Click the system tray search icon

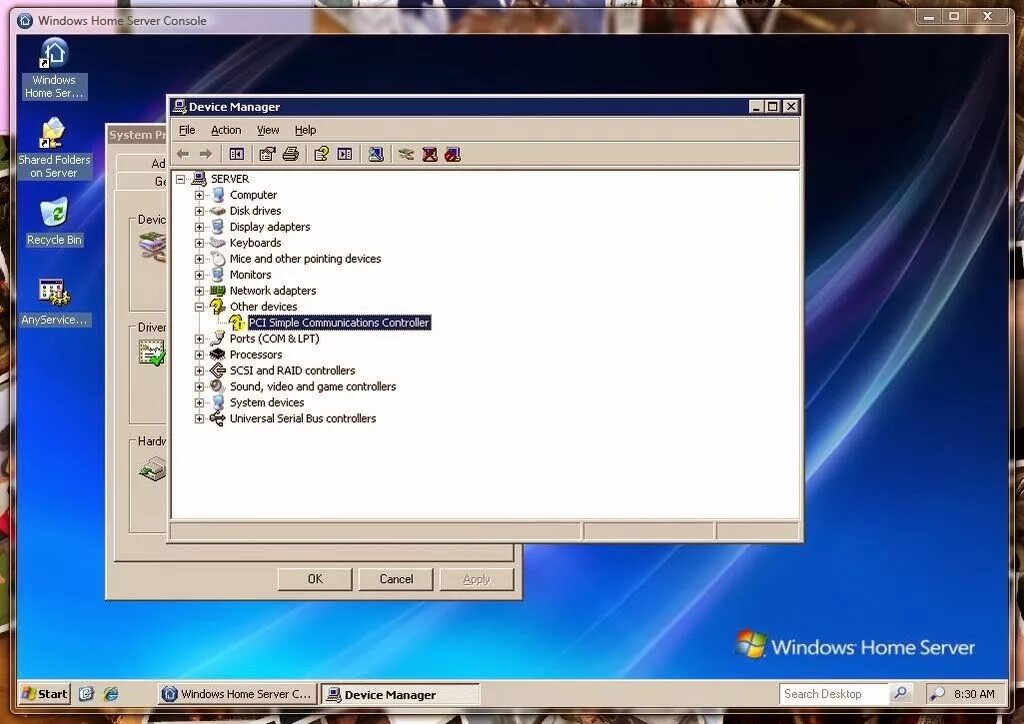(936, 694)
